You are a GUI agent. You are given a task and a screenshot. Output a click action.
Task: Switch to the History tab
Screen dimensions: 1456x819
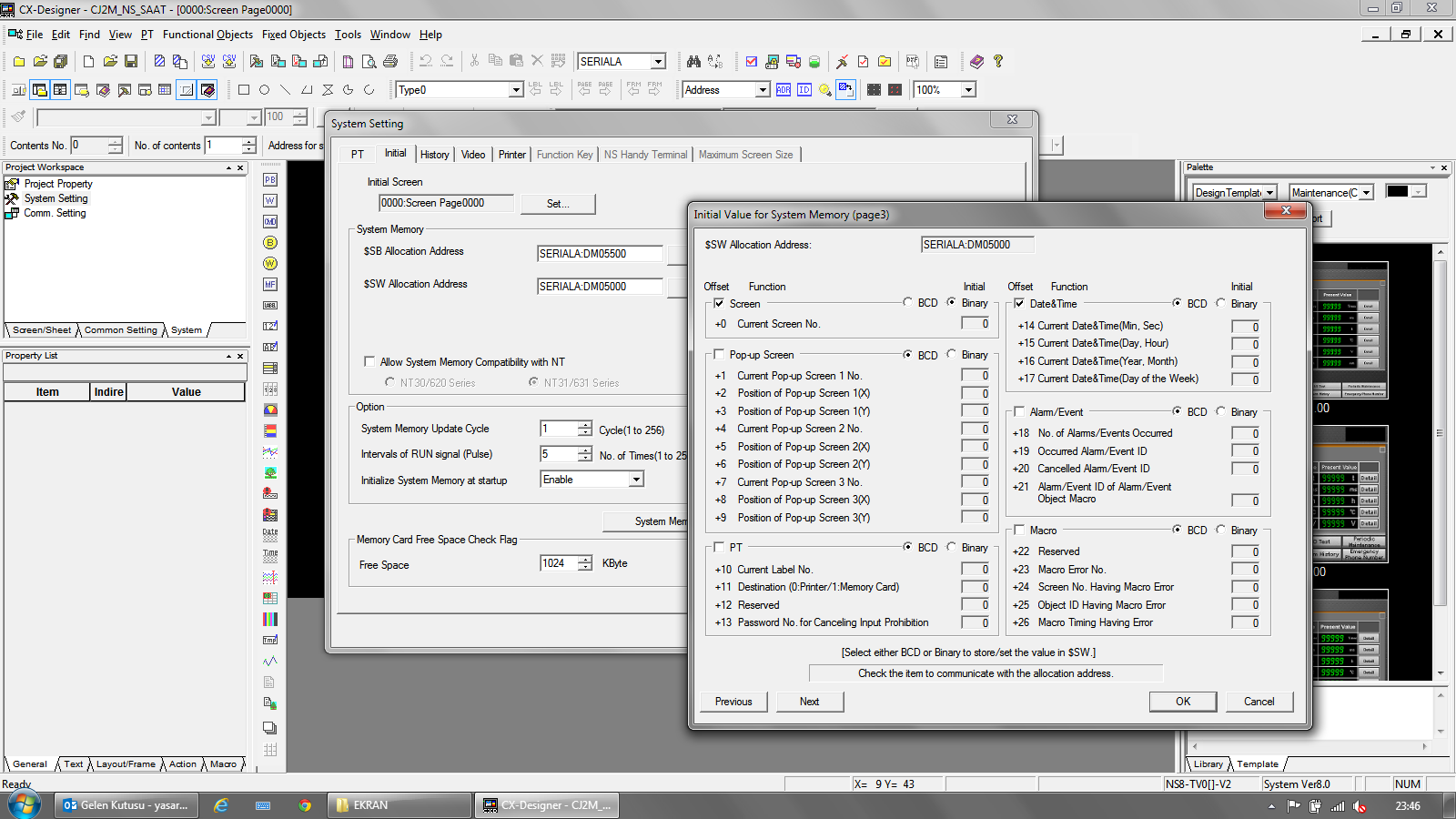[x=434, y=155]
